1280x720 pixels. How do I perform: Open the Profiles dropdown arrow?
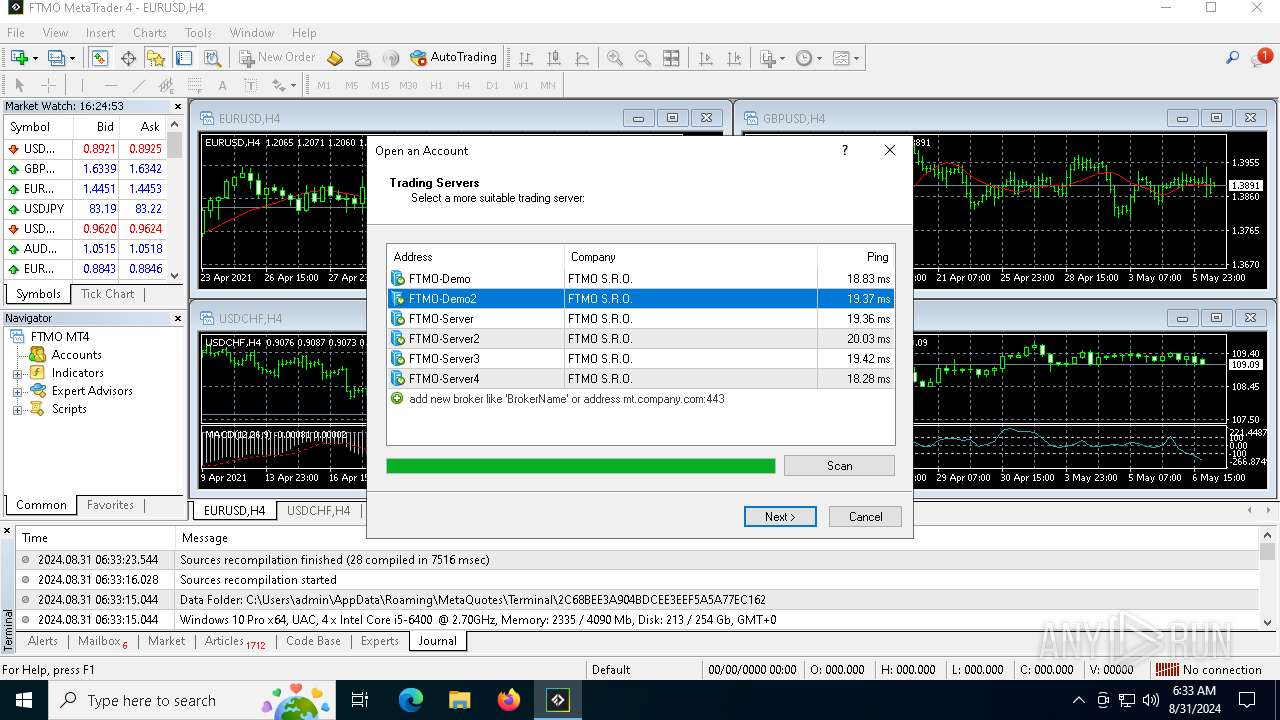coord(70,59)
